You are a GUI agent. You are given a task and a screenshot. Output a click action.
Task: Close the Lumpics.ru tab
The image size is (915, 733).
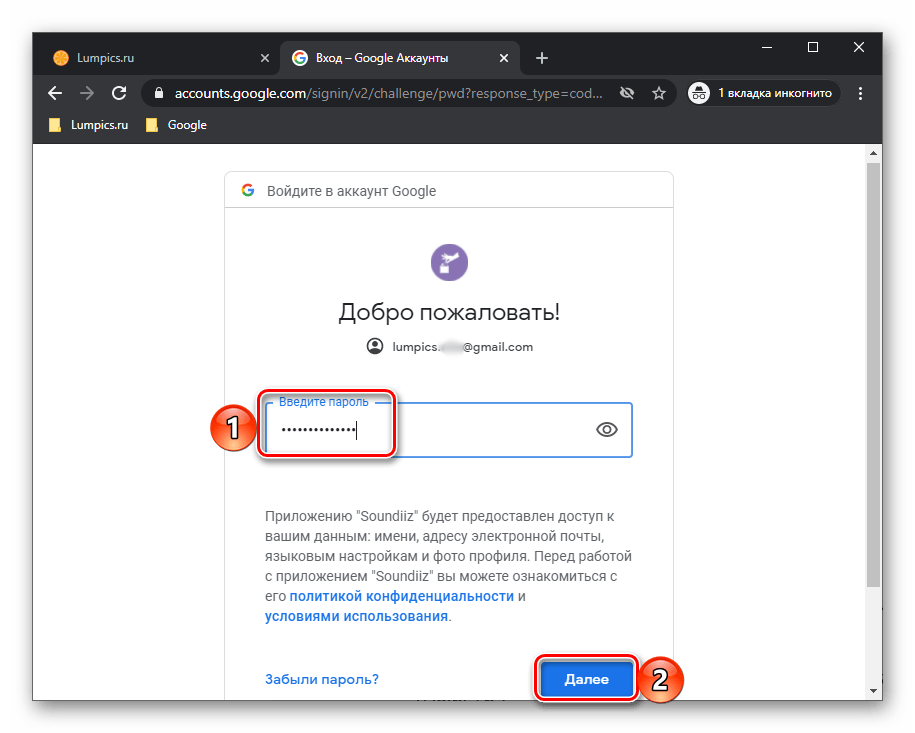(x=264, y=58)
